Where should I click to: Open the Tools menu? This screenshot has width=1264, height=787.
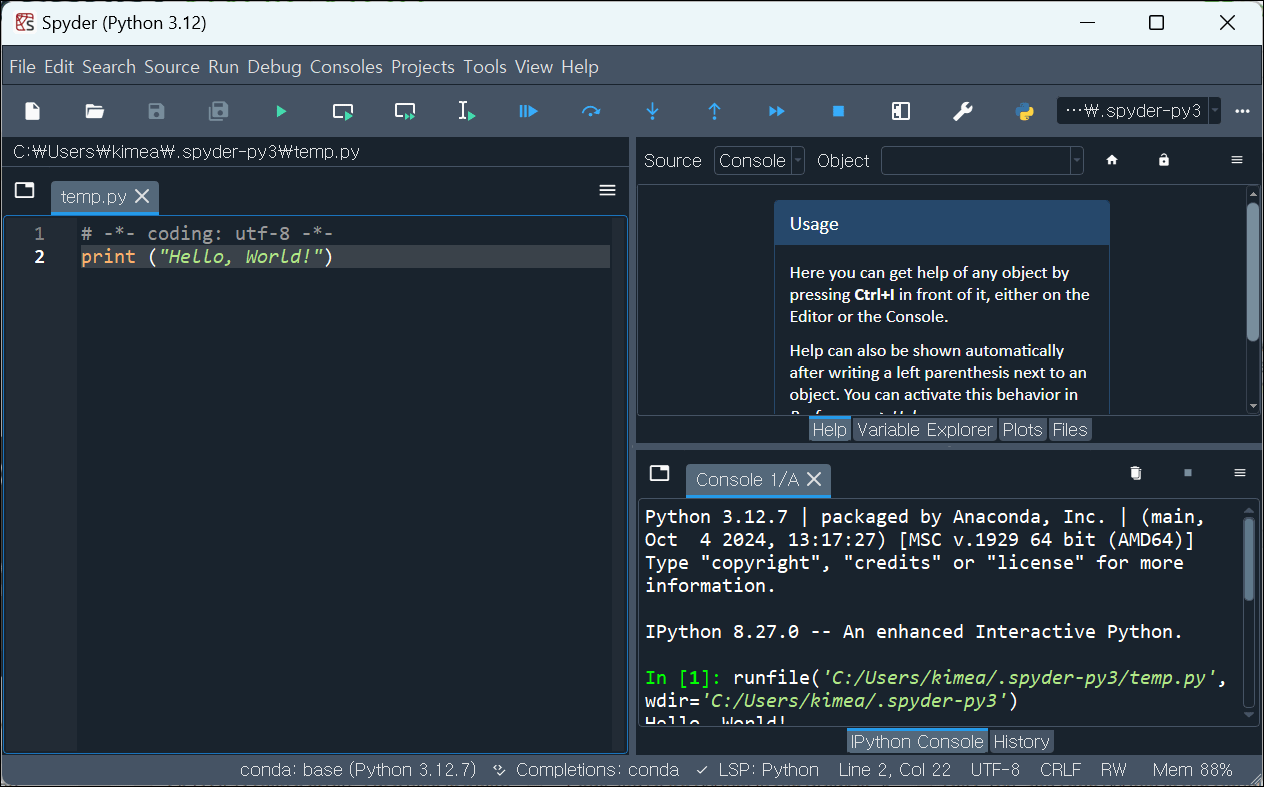485,67
